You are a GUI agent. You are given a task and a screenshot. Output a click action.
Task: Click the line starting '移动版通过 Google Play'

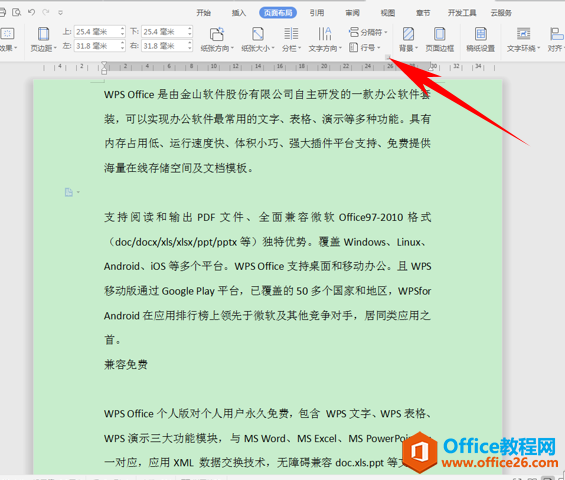(267, 291)
